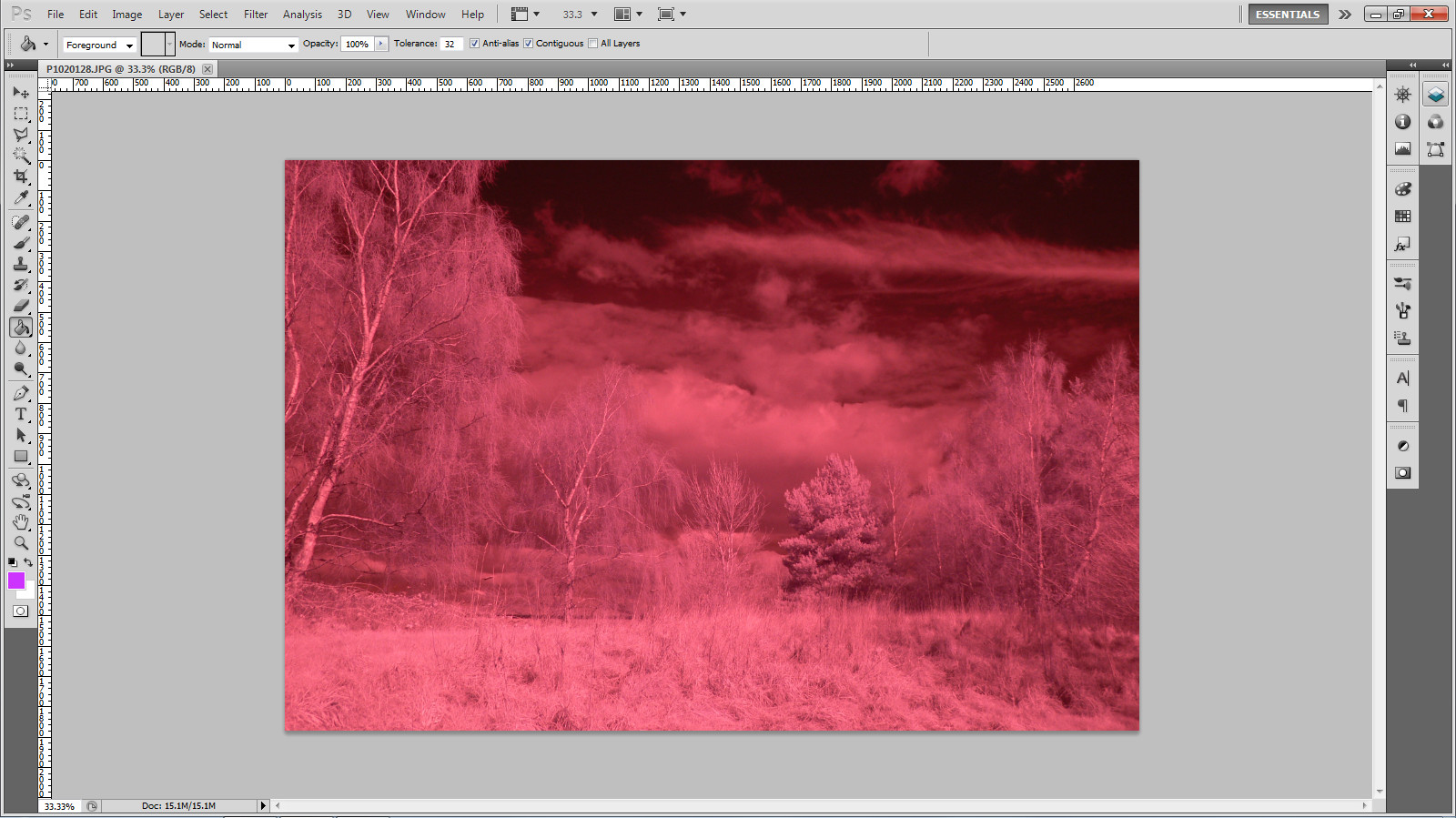Uncheck the Anti-alias checkbox
This screenshot has width=1456, height=818.
coord(474,44)
